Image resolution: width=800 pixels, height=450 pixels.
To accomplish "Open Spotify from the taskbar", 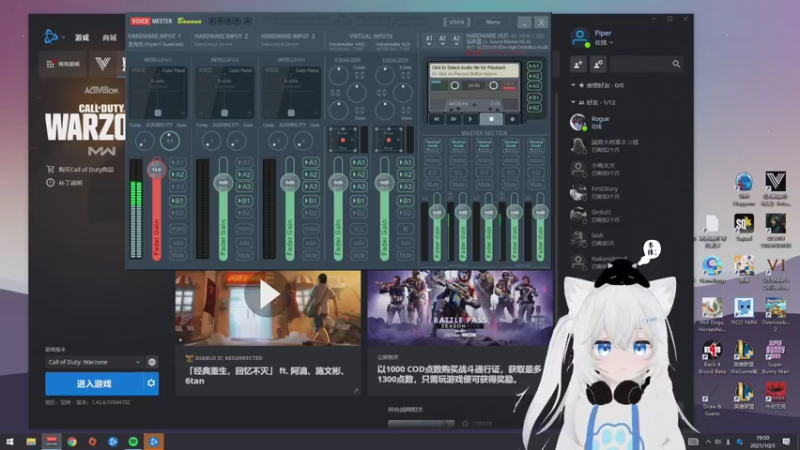I will [x=133, y=442].
